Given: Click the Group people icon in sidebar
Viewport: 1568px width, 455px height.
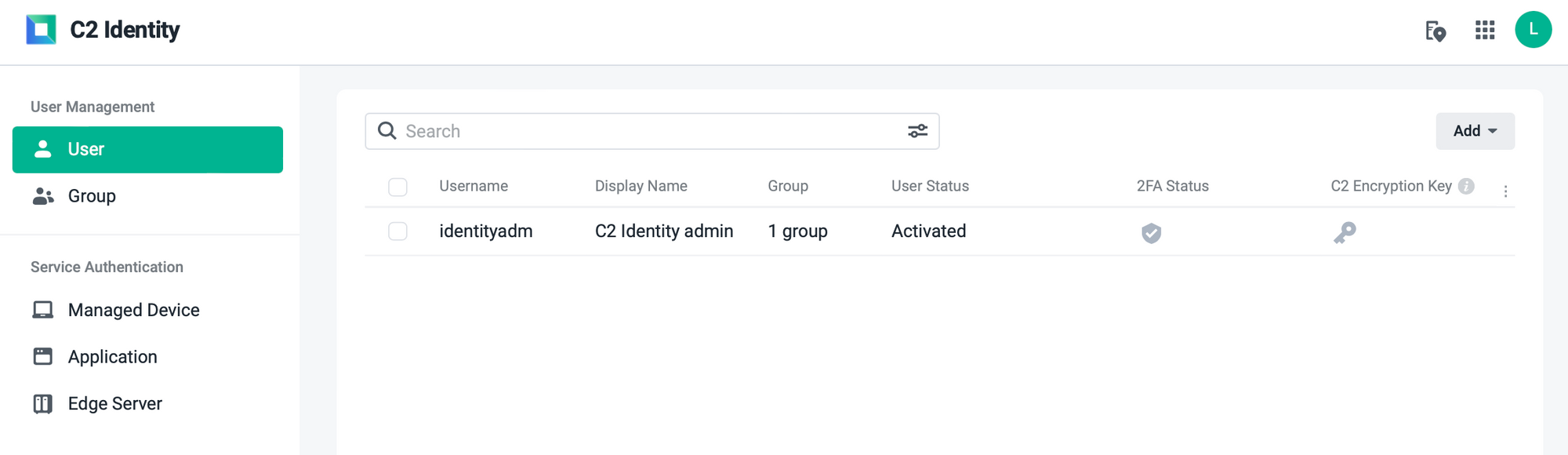Looking at the screenshot, I should click(43, 196).
